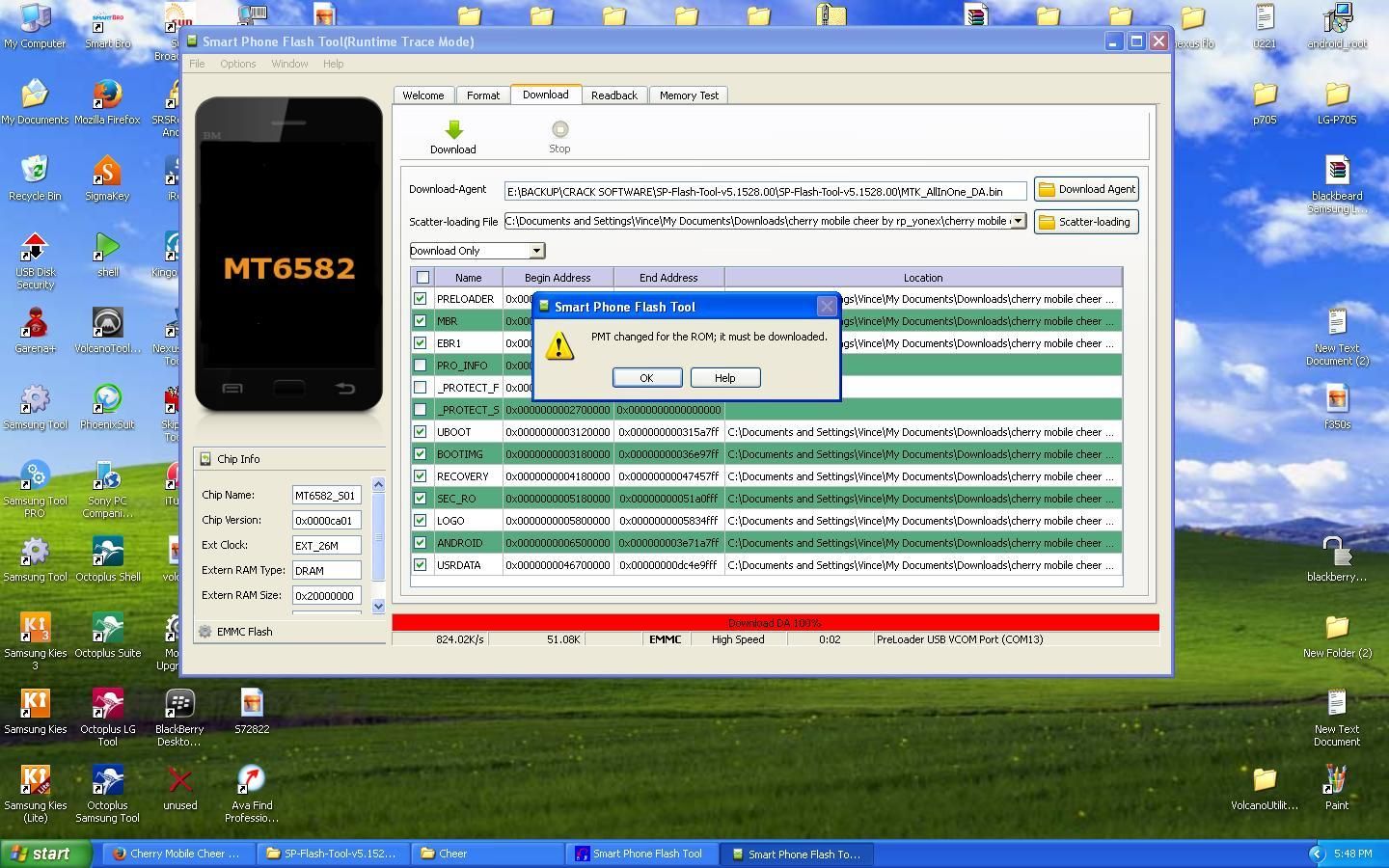This screenshot has height=868, width=1389.
Task: Open the Paint desktop shortcut
Action: [x=1337, y=780]
